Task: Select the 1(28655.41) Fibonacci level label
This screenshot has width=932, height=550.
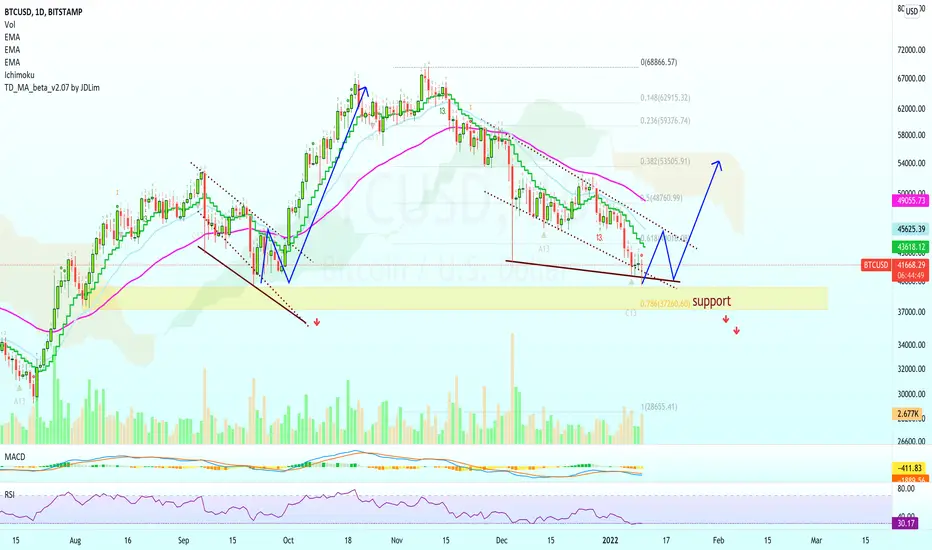Action: click(x=659, y=407)
